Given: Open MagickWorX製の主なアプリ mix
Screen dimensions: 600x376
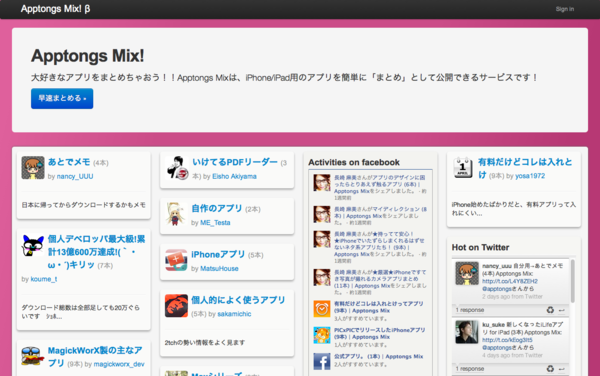Looking at the screenshot, I should click(95, 356).
